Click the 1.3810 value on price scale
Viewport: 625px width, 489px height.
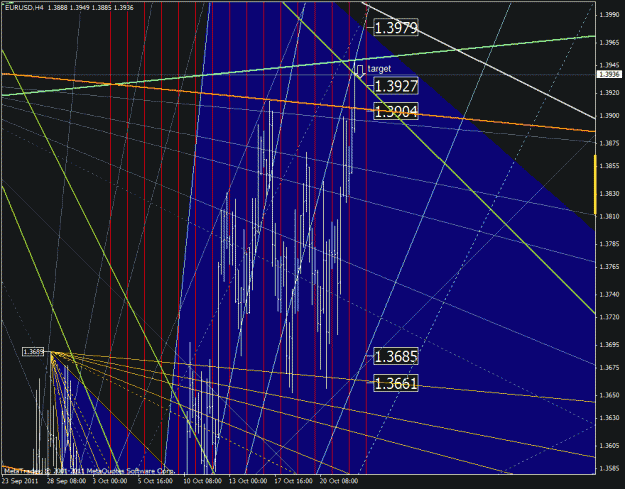[x=609, y=216]
